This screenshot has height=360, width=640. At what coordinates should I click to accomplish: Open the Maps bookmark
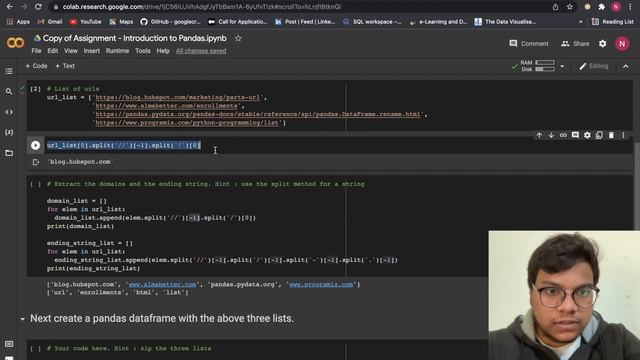(x=121, y=22)
